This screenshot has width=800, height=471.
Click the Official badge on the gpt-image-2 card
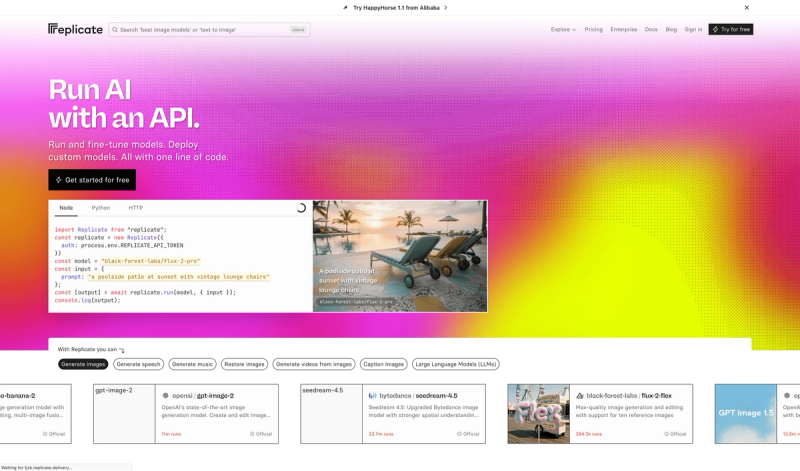(261, 434)
